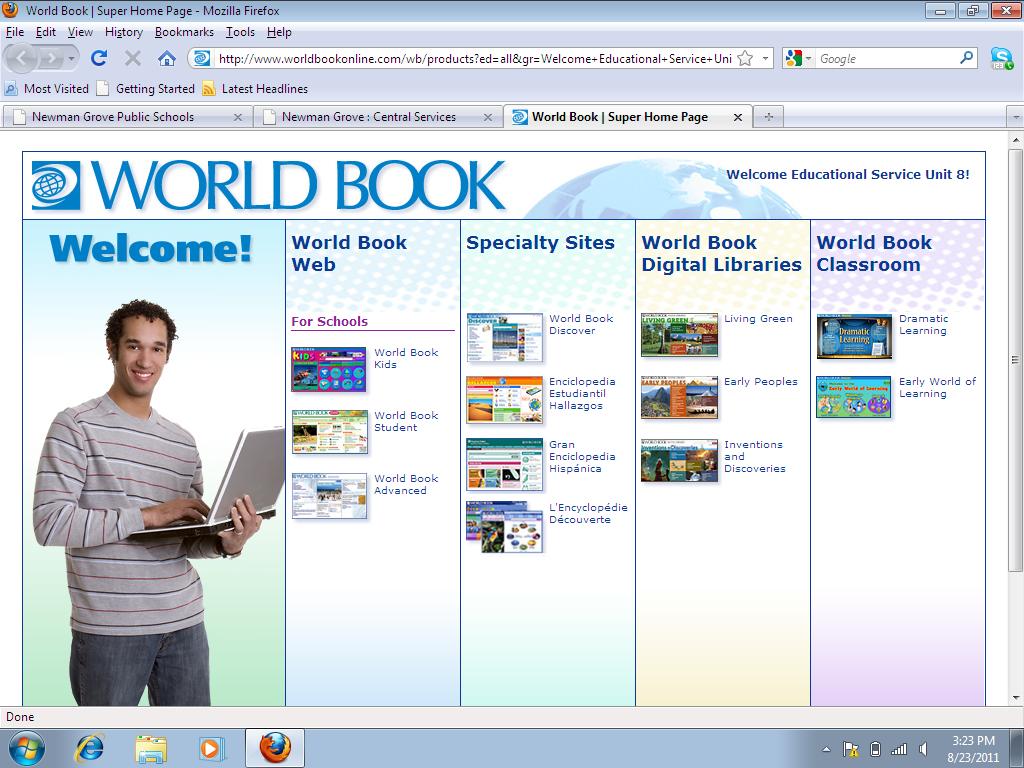Open the Bookmarks menu
Viewport: 1024px width, 768px height.
[x=184, y=32]
